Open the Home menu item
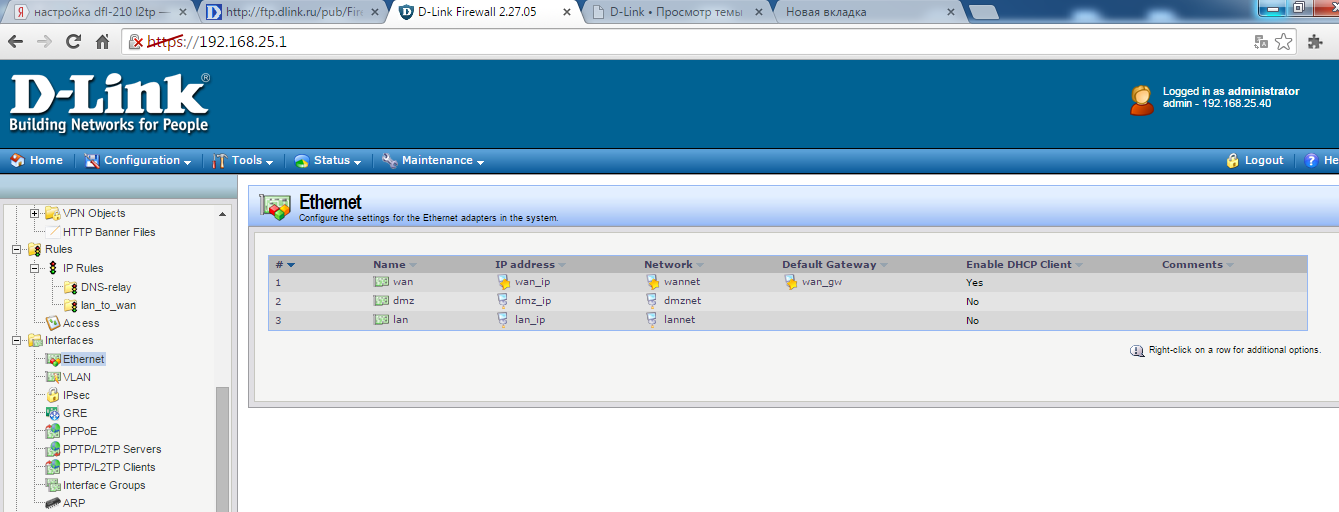Screen dimensions: 1339x512 [36, 160]
